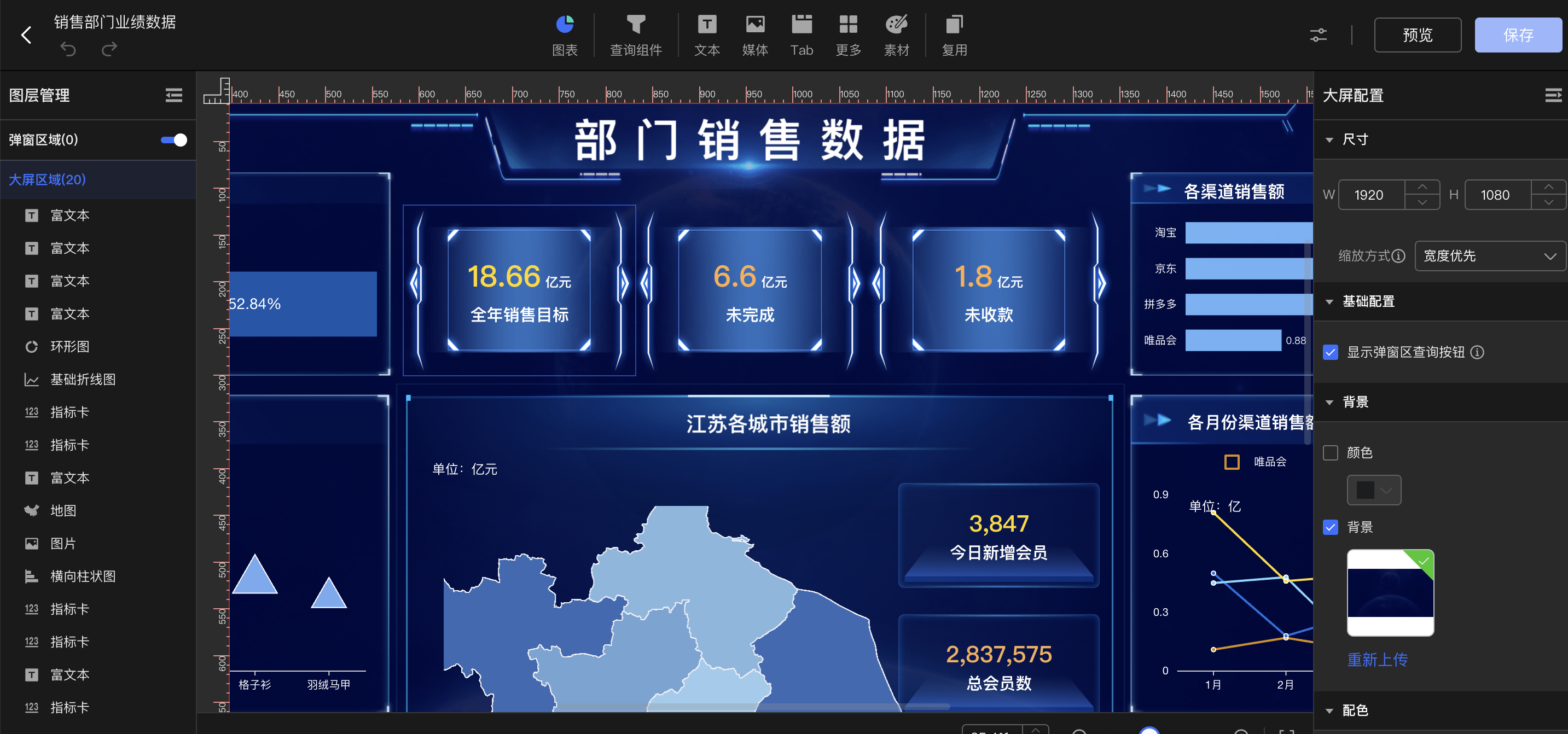This screenshot has height=734, width=1568.
Task: Click the width input field 1920
Action: point(1372,195)
